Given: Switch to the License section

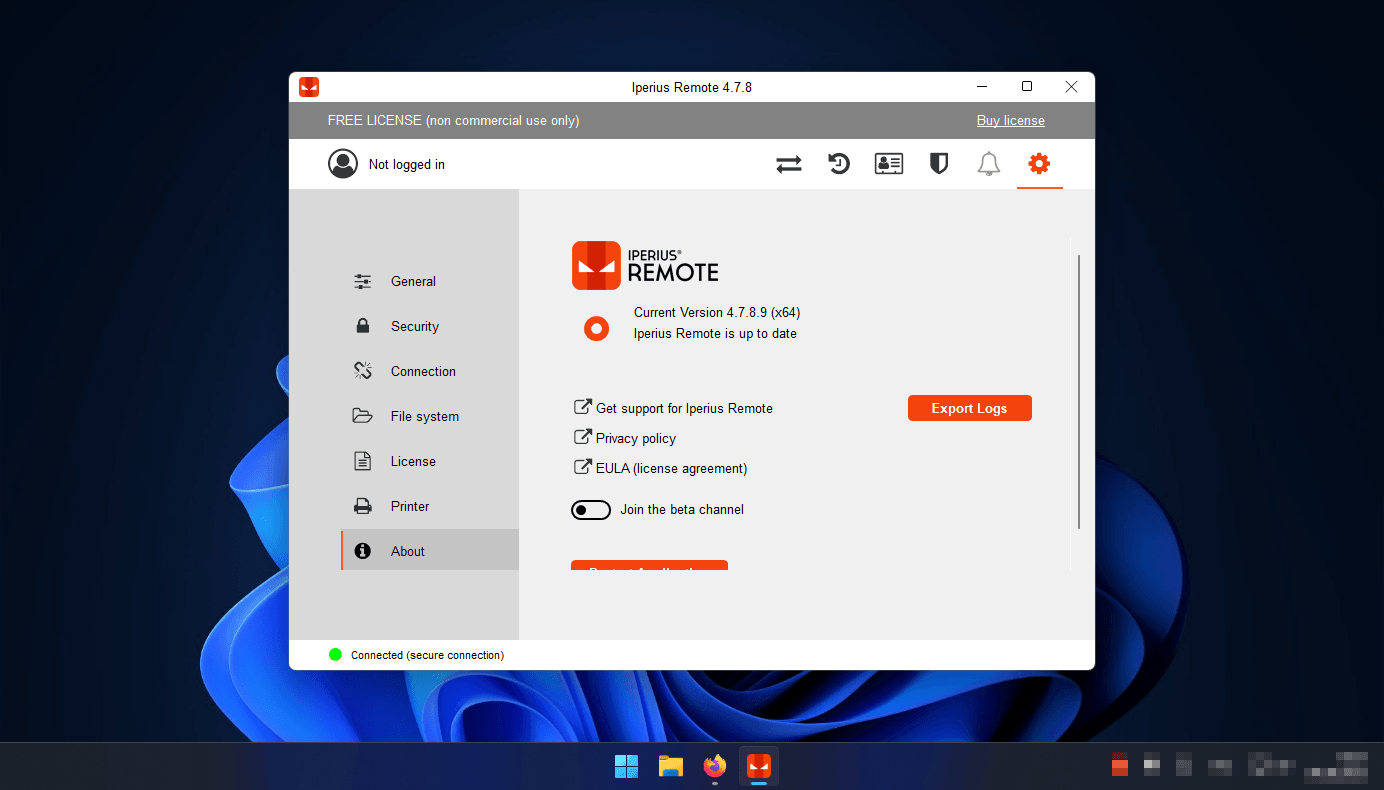Looking at the screenshot, I should [x=430, y=462].
